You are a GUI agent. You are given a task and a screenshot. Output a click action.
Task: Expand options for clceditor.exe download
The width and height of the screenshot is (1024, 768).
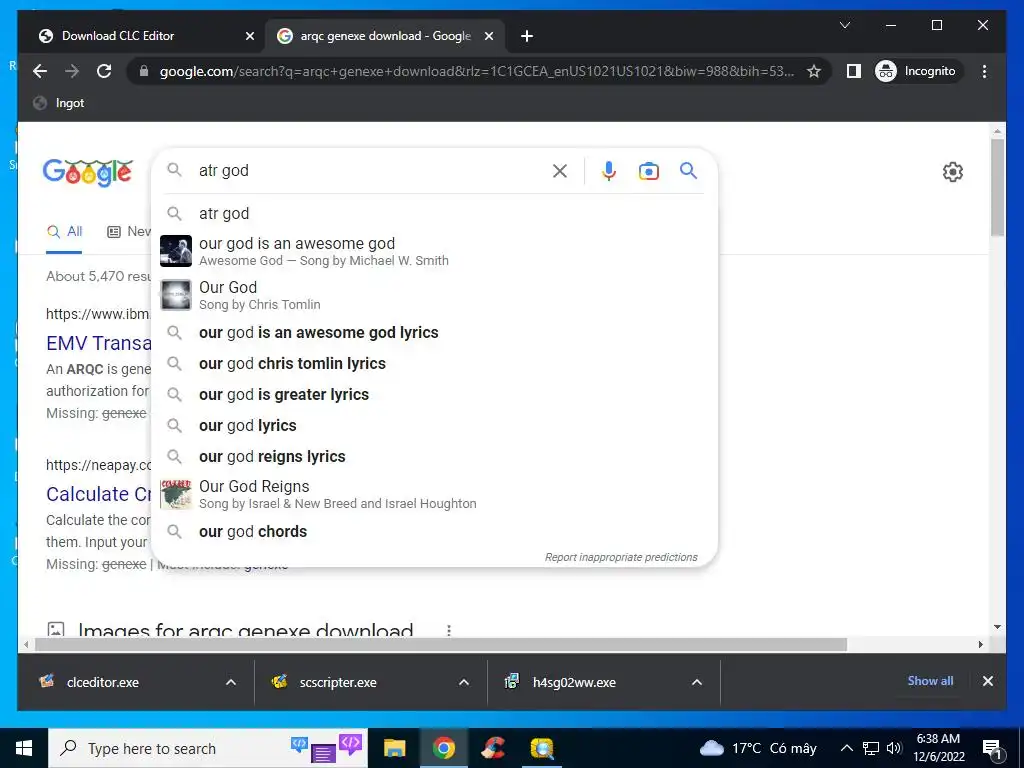231,682
